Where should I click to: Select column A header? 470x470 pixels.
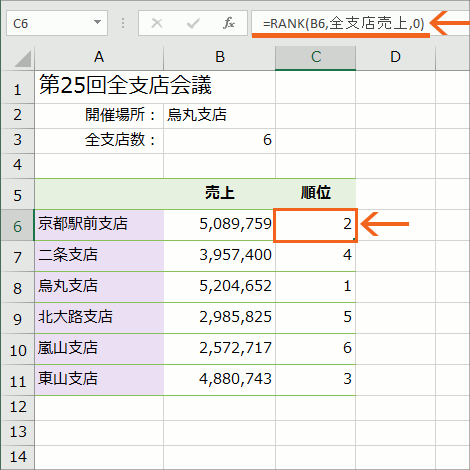click(x=99, y=57)
